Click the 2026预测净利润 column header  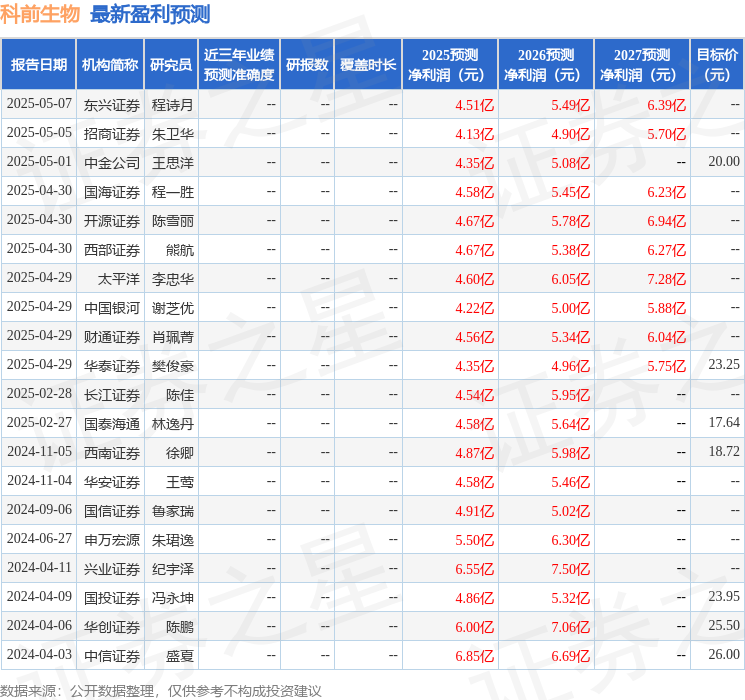coord(546,65)
